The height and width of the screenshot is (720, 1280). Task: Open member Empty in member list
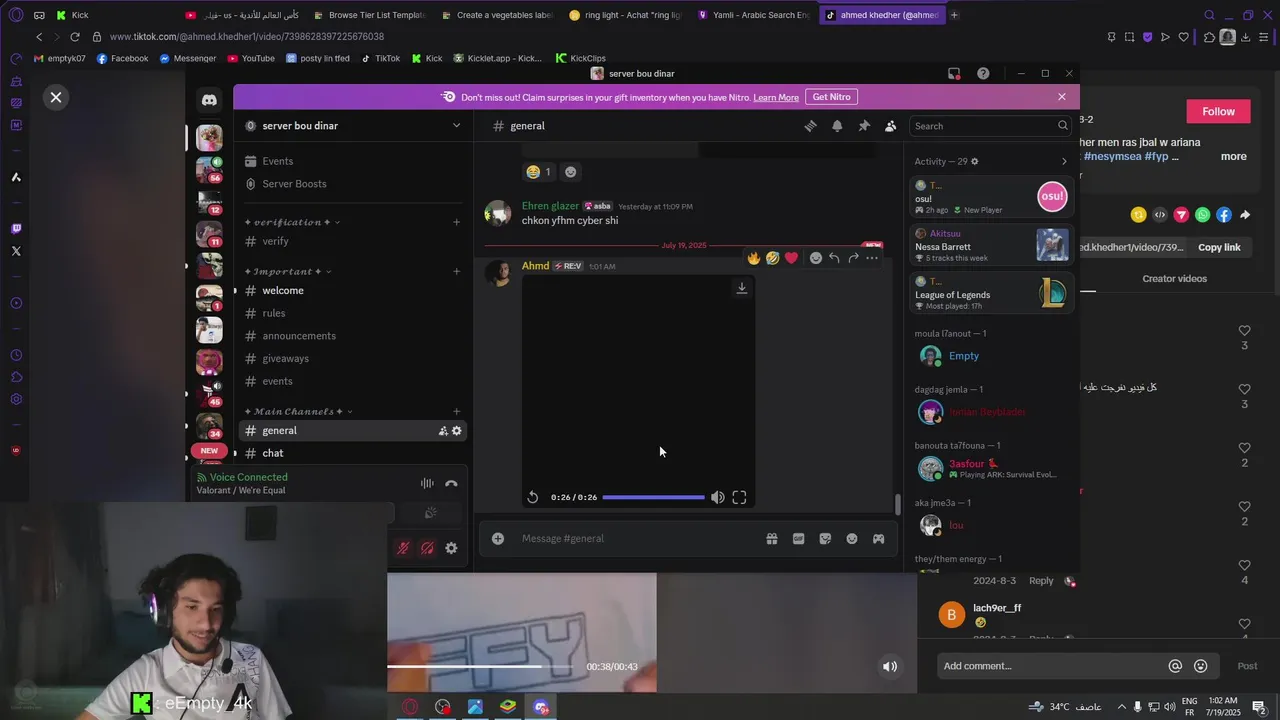(x=991, y=356)
